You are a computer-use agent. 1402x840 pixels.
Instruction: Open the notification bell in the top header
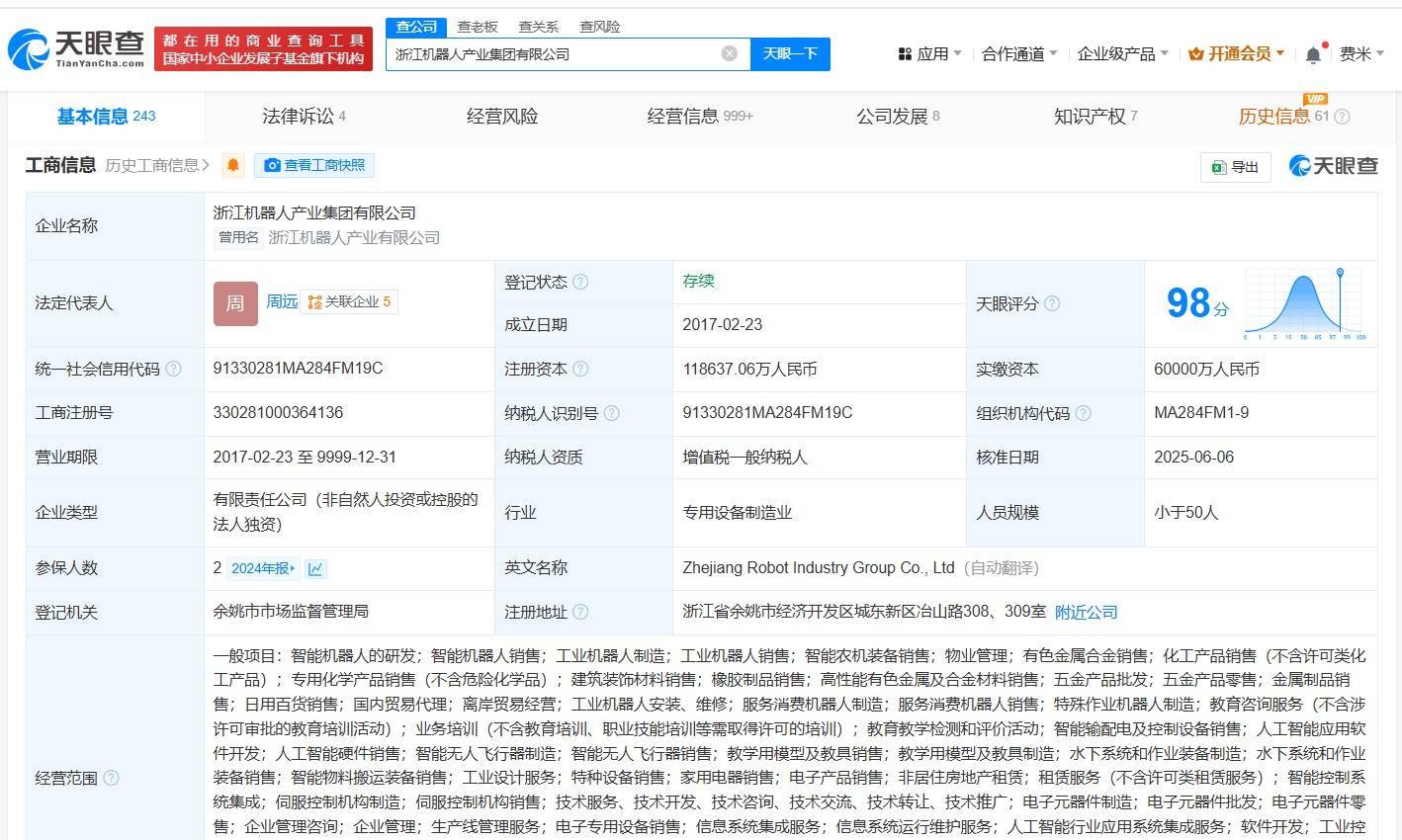pos(1313,54)
